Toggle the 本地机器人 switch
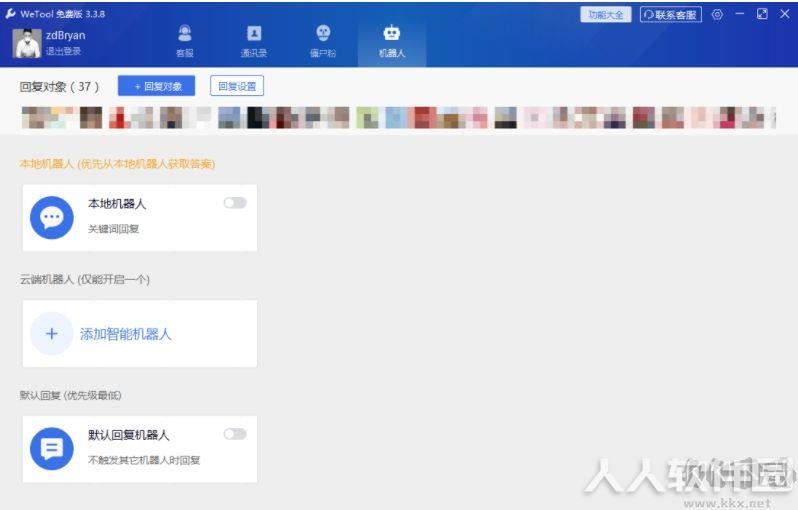Image resolution: width=798 pixels, height=510 pixels. pyautogui.click(x=235, y=203)
